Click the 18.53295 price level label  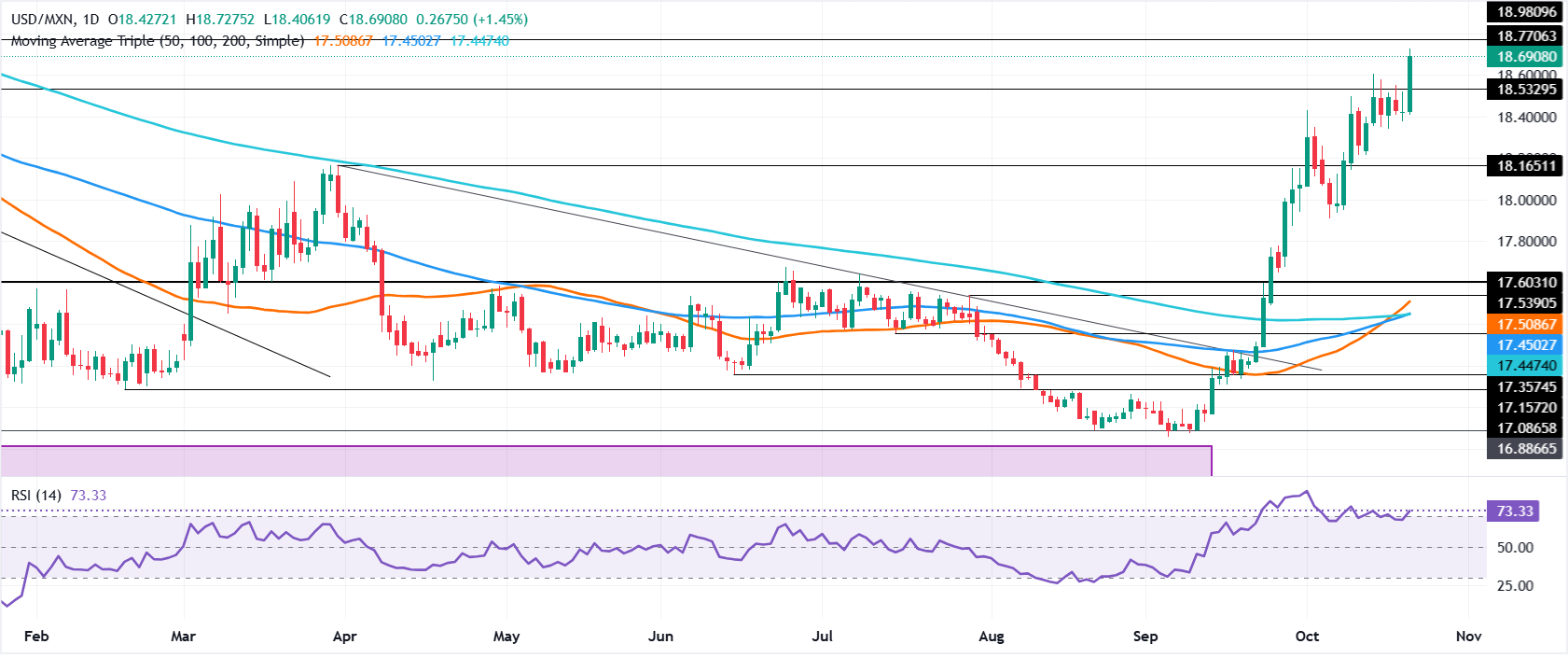click(1526, 90)
